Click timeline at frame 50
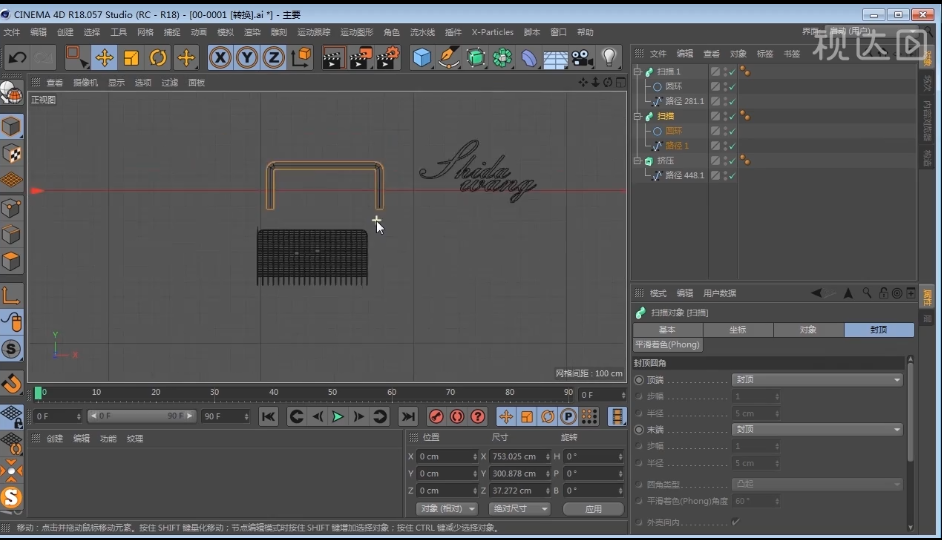 332,393
